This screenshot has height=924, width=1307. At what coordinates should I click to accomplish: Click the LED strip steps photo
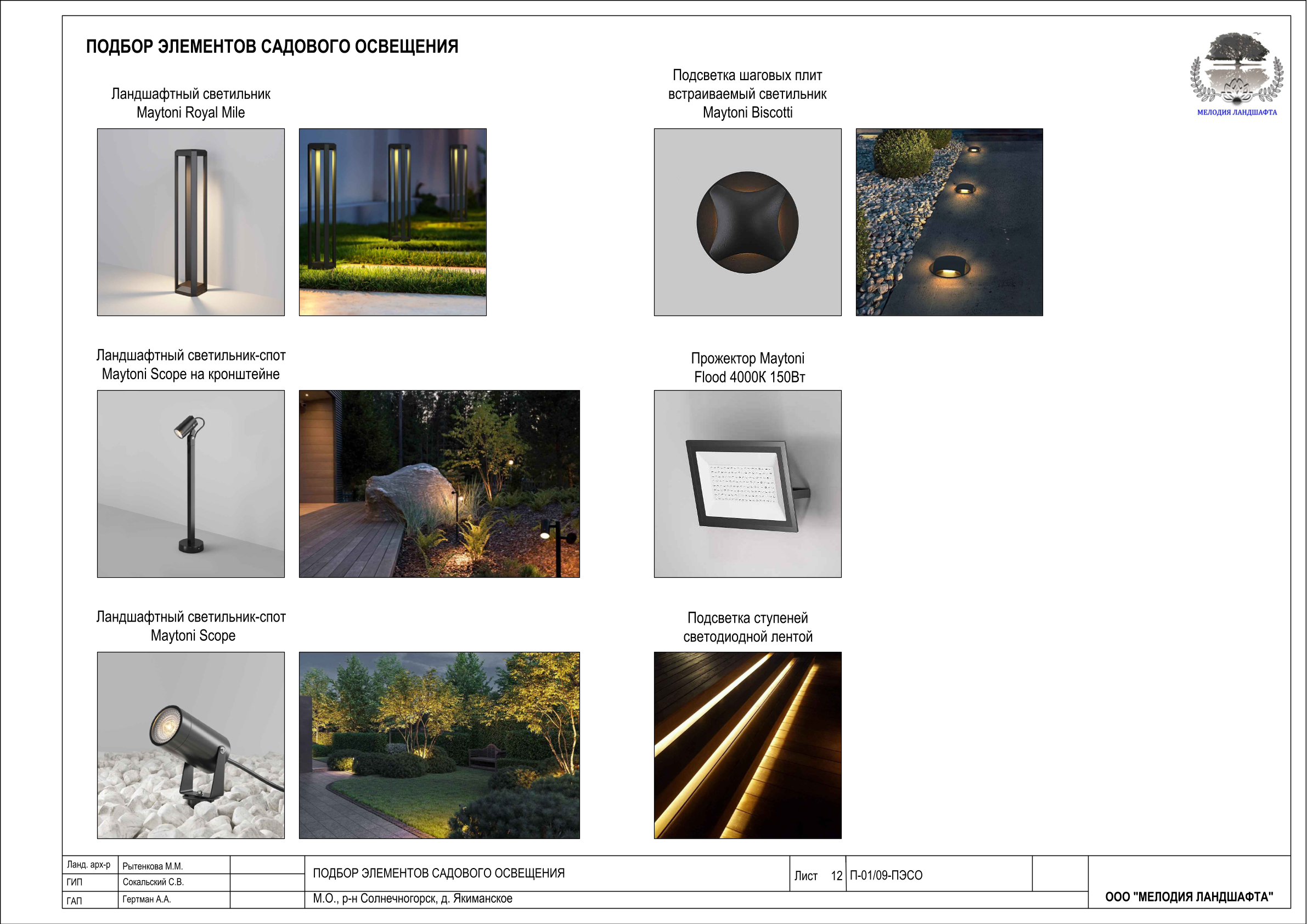747,745
